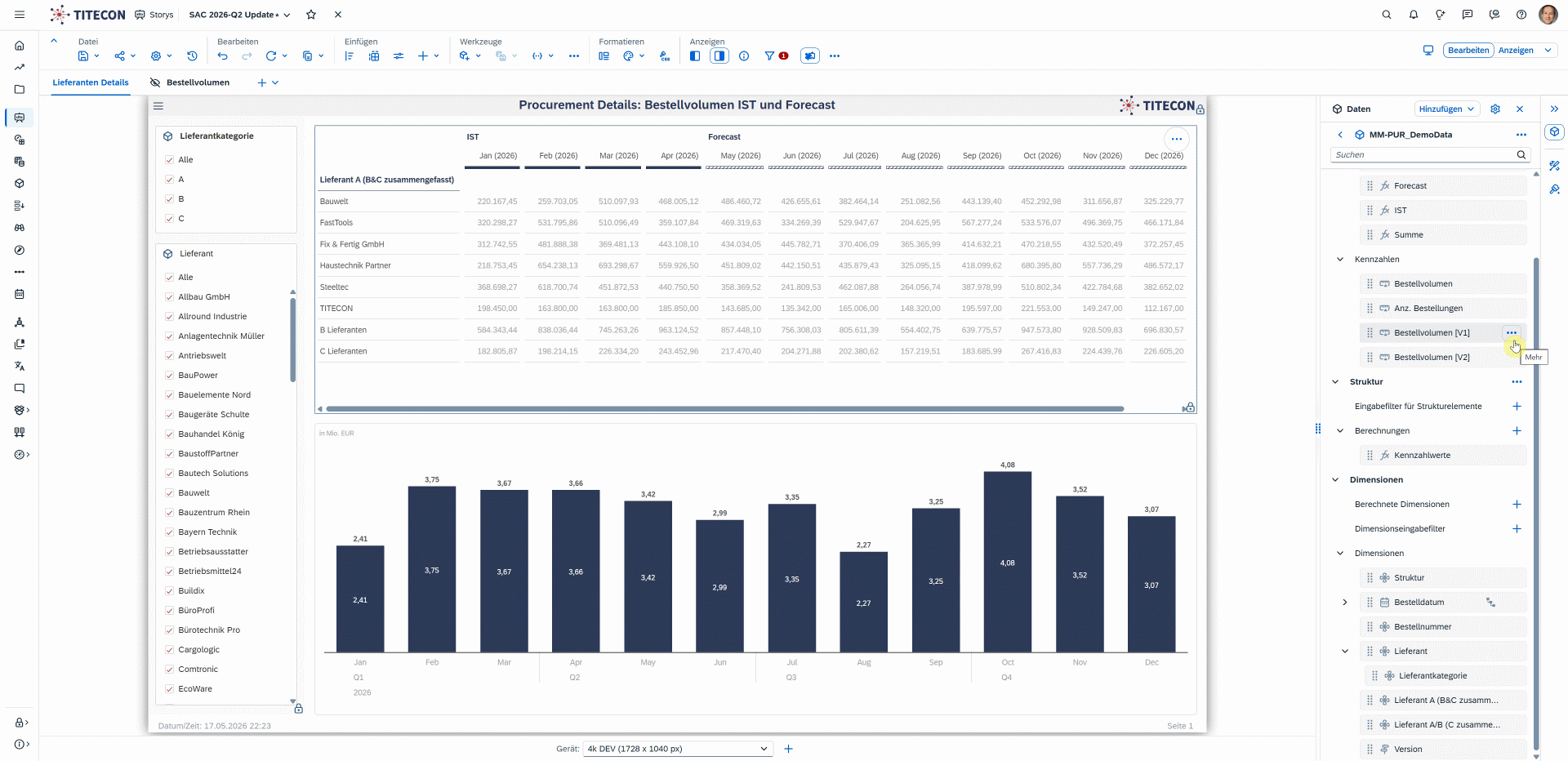The height and width of the screenshot is (761, 1568).
Task: Insert a chart via Einfügen chart icon
Action: (350, 56)
